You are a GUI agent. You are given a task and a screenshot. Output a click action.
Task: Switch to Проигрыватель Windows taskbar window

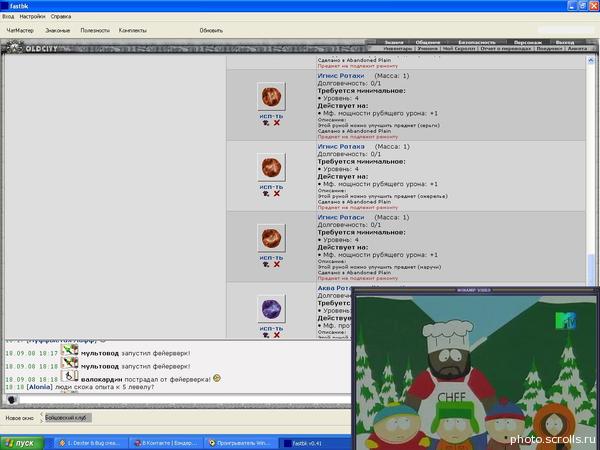point(241,443)
